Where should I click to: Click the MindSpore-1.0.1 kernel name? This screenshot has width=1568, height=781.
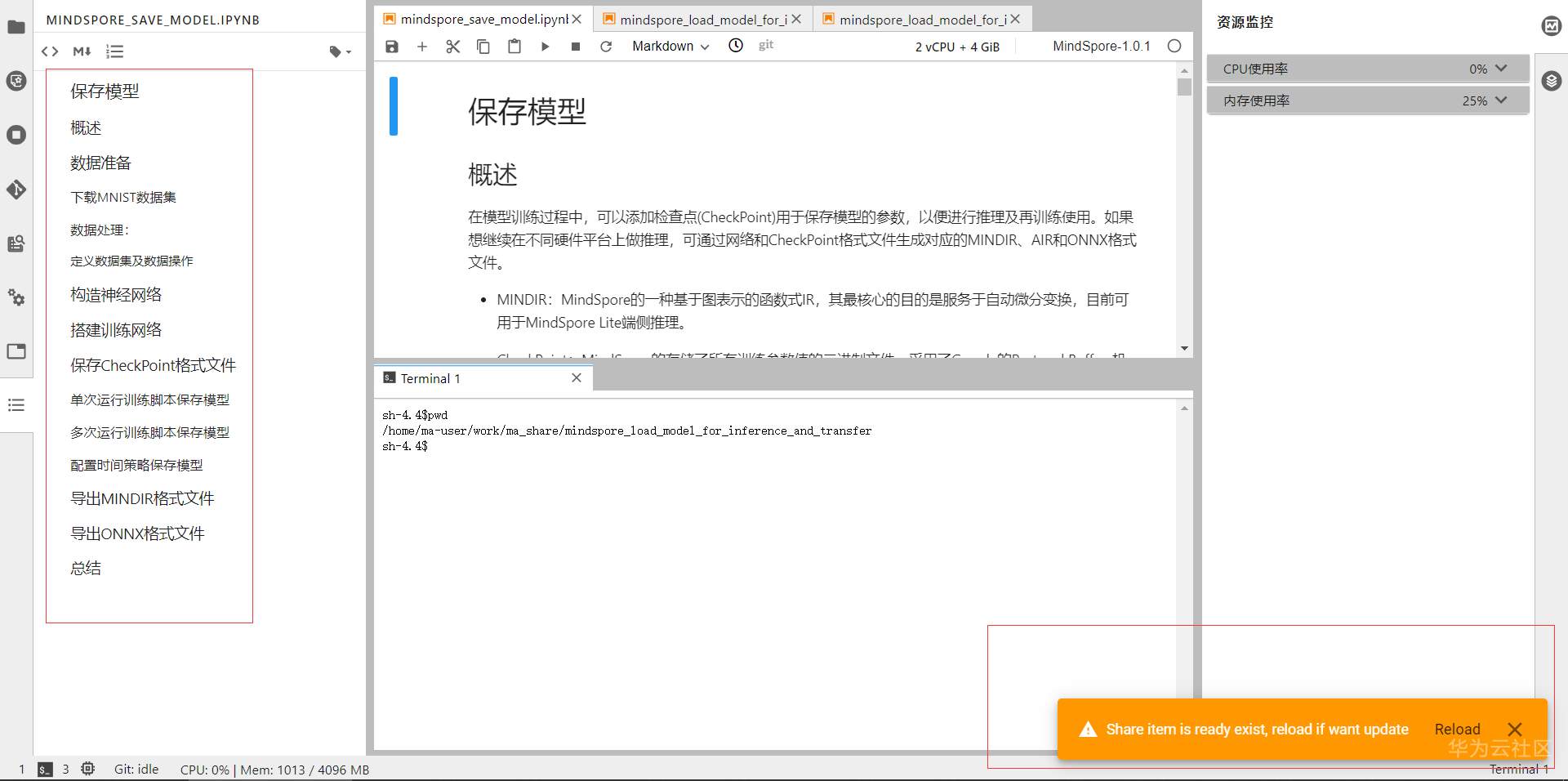click(x=1102, y=47)
